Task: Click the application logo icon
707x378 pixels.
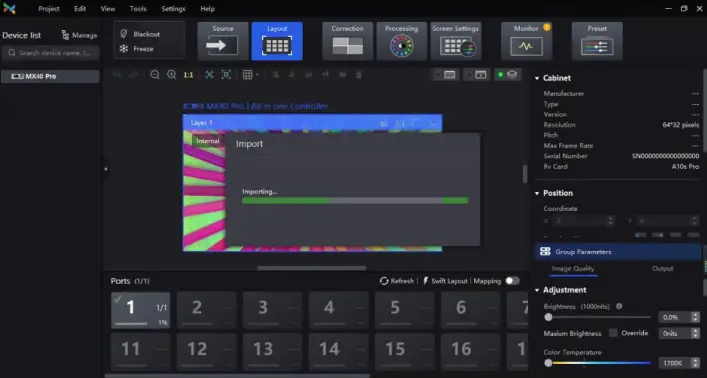Action: 9,9
